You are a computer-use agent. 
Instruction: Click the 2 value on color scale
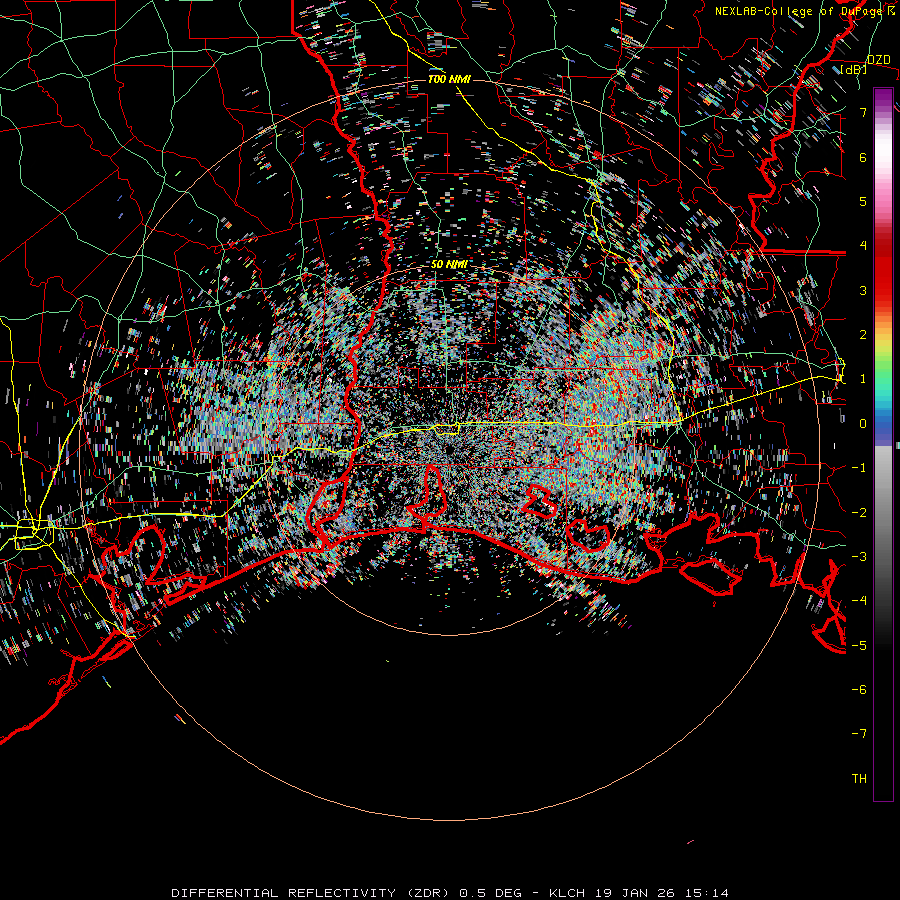pyautogui.click(x=863, y=335)
